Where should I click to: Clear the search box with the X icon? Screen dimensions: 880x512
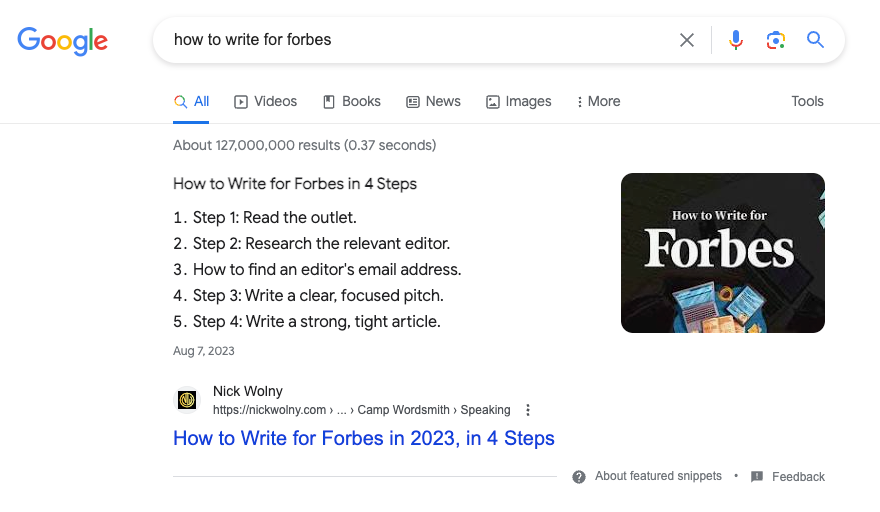(x=686, y=40)
